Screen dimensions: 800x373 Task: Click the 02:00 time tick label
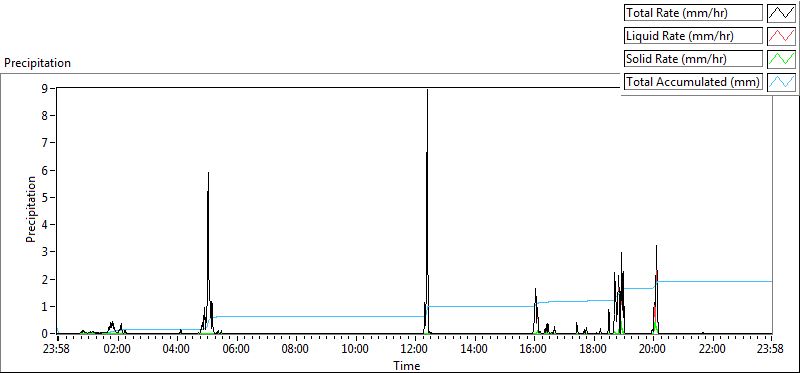(x=118, y=350)
